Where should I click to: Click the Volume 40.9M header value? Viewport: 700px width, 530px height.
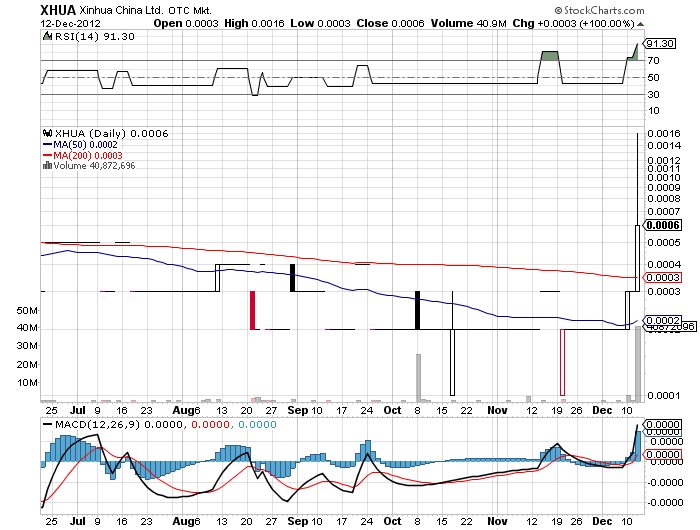468,24
